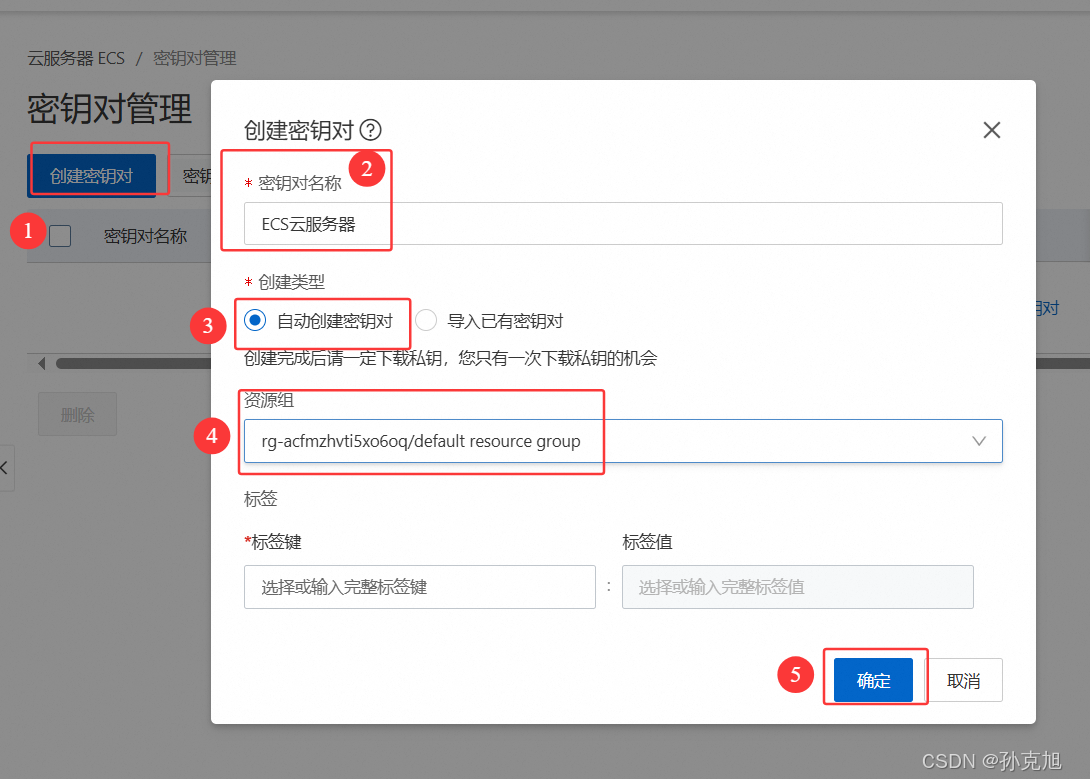The image size is (1090, 779).
Task: Click the 标签键 input field
Action: click(420, 587)
